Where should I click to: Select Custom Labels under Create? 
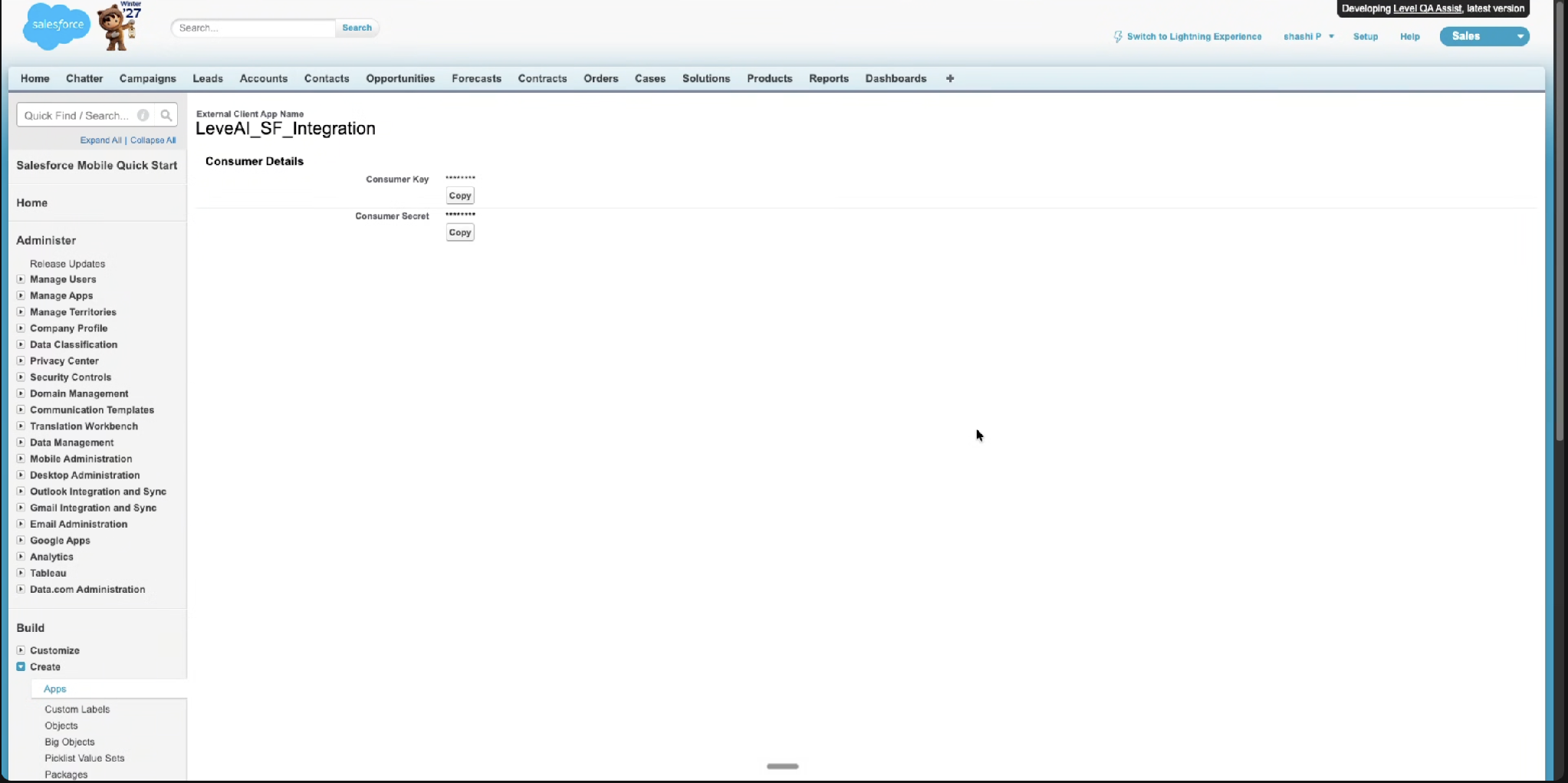pos(77,709)
